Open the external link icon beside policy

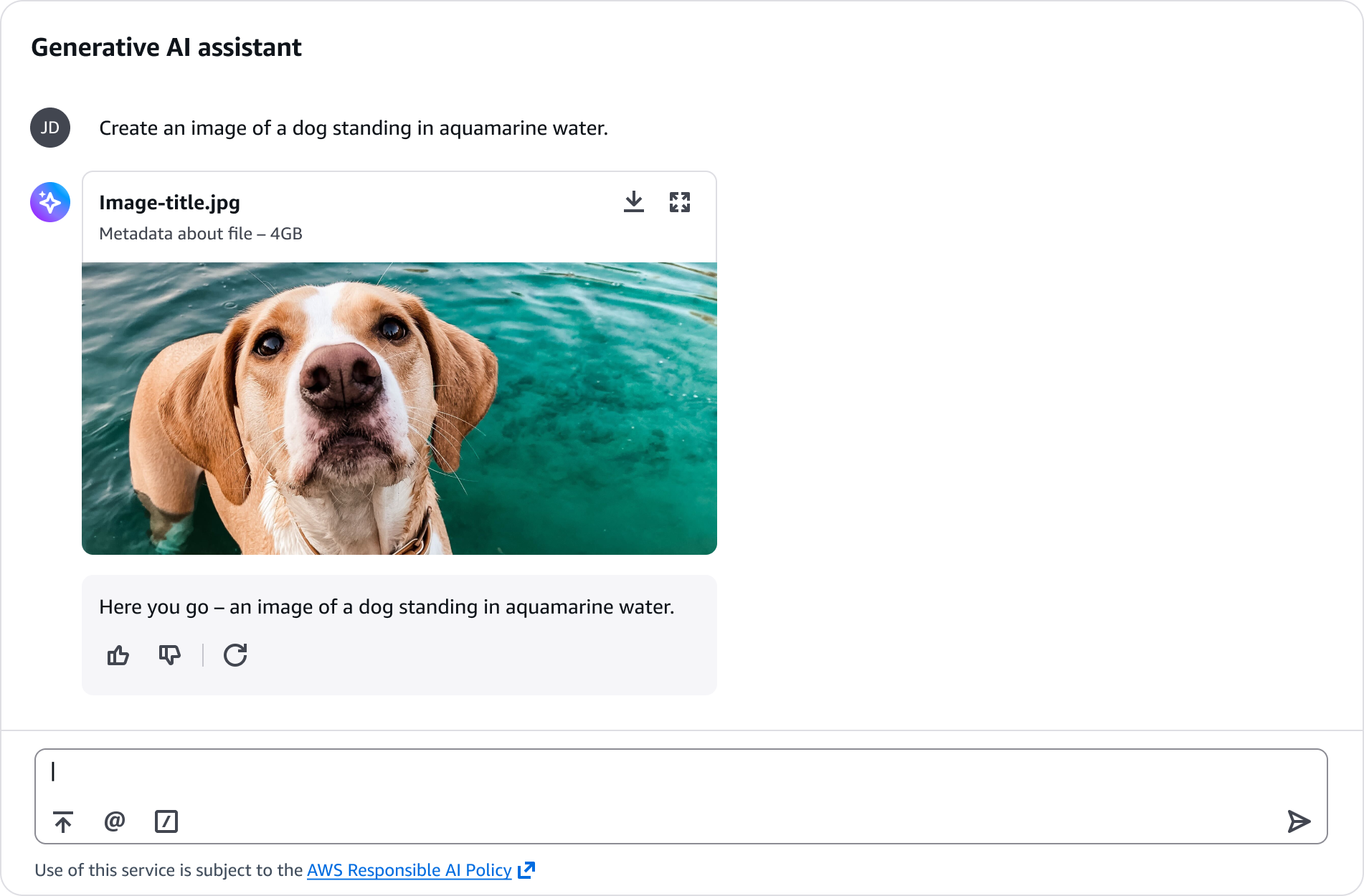pyautogui.click(x=526, y=870)
